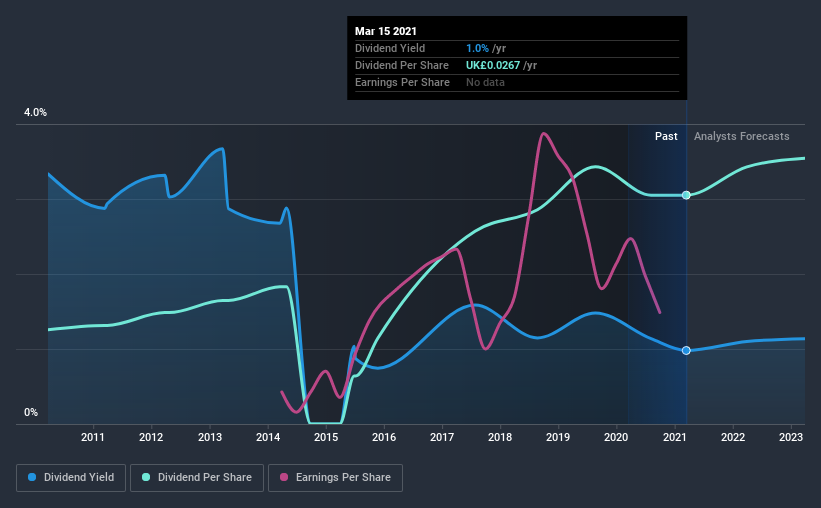
Task: Click the 2015 label on the time axis
Action: (326, 437)
